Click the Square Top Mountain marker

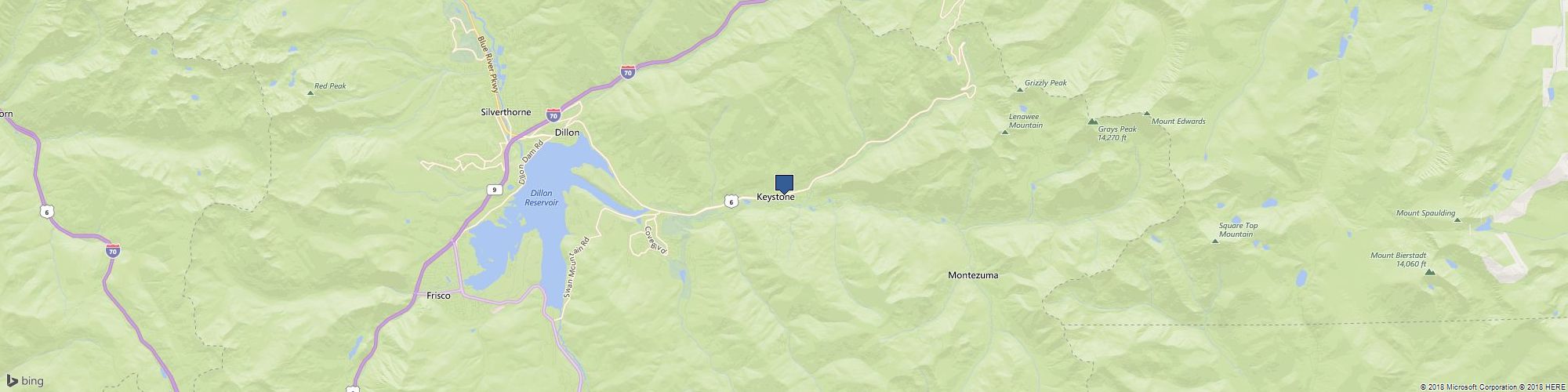[x=1215, y=241]
